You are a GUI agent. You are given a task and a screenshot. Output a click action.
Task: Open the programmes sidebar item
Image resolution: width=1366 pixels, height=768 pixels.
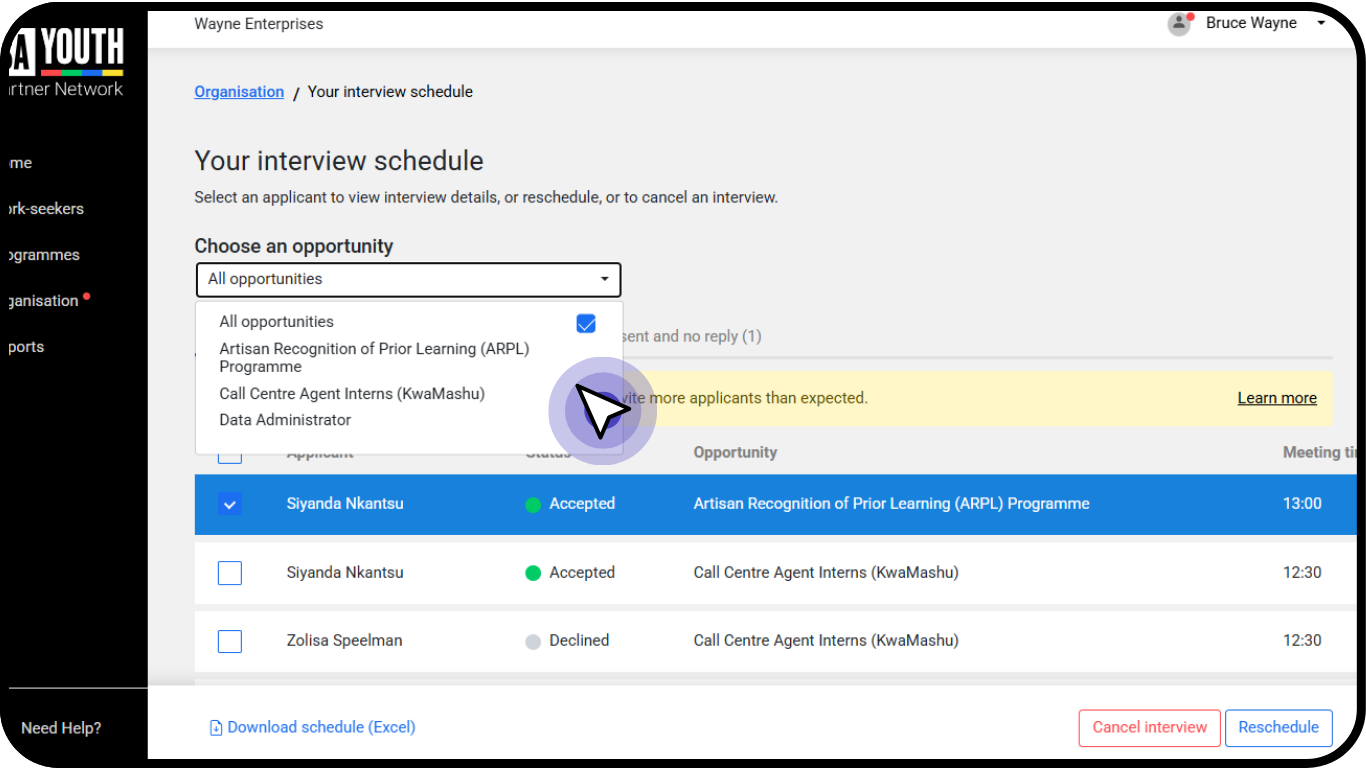coord(42,255)
